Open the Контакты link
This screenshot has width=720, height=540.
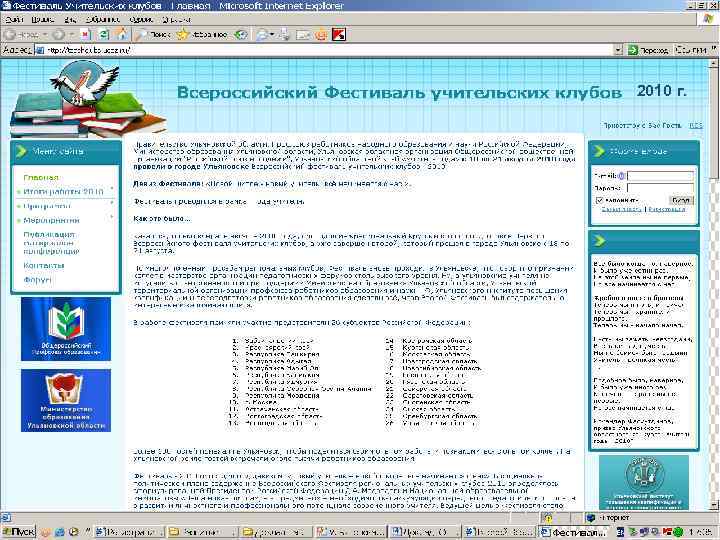coord(44,265)
